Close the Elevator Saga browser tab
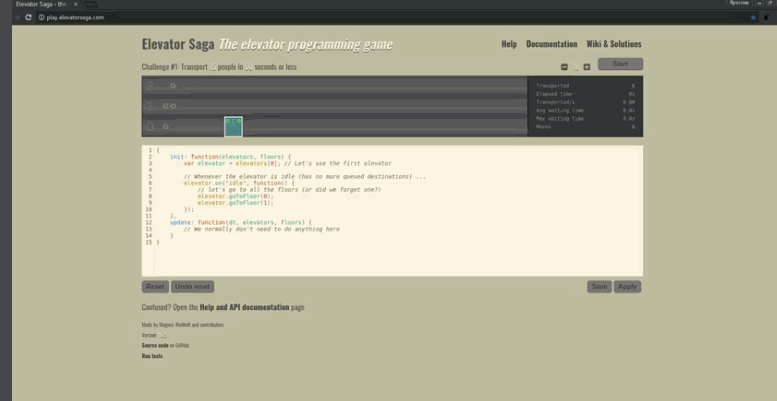 click(76, 4)
